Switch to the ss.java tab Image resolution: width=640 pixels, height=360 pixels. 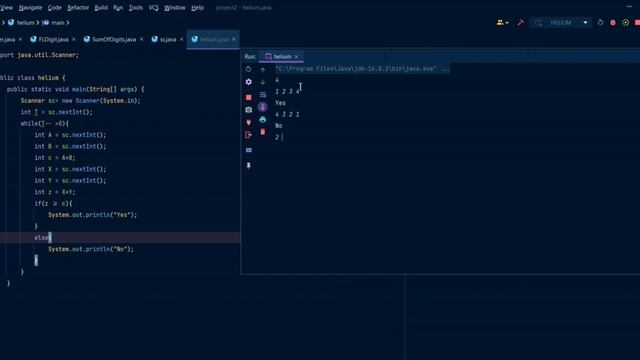[168, 40]
